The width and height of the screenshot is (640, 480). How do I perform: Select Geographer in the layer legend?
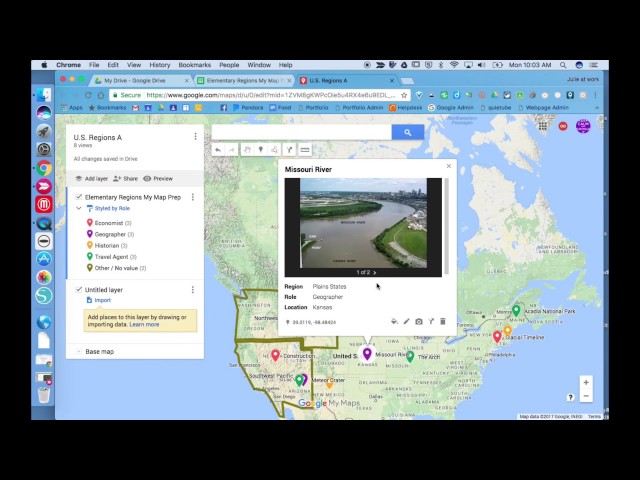tap(111, 234)
